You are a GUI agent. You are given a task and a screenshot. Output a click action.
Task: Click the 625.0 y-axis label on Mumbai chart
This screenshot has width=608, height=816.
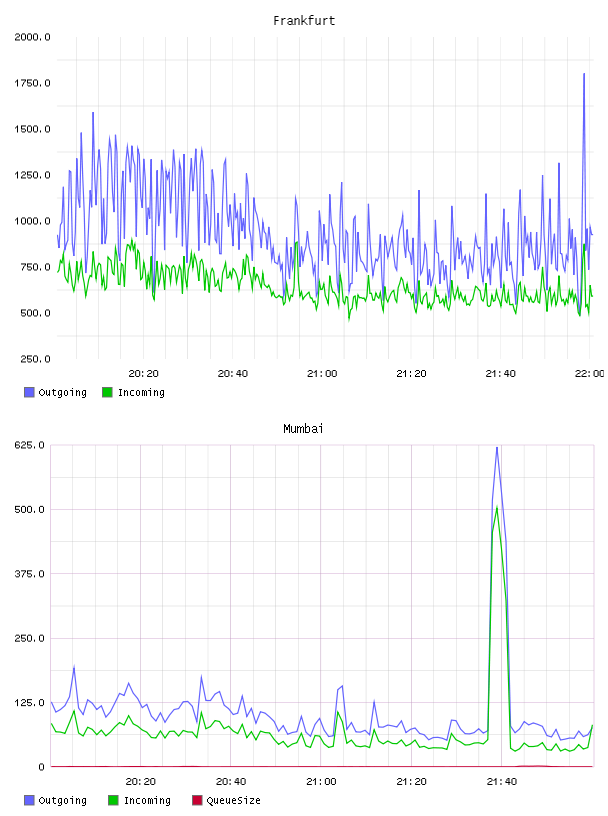(x=29, y=445)
